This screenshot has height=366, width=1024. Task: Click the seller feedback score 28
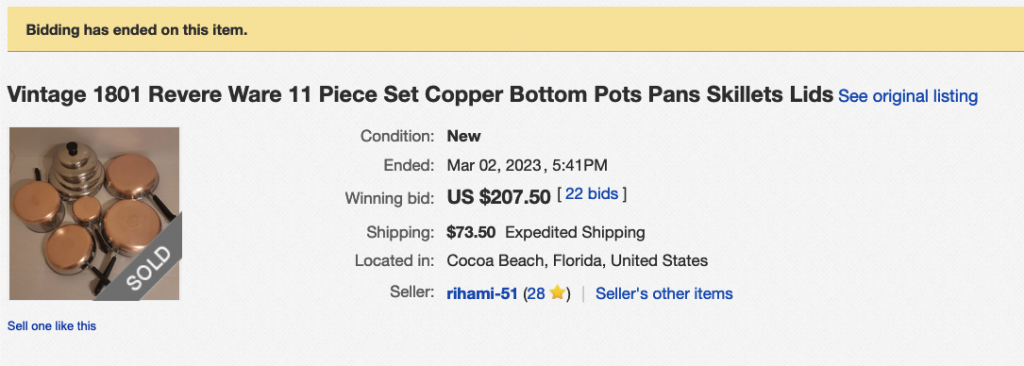tap(536, 294)
